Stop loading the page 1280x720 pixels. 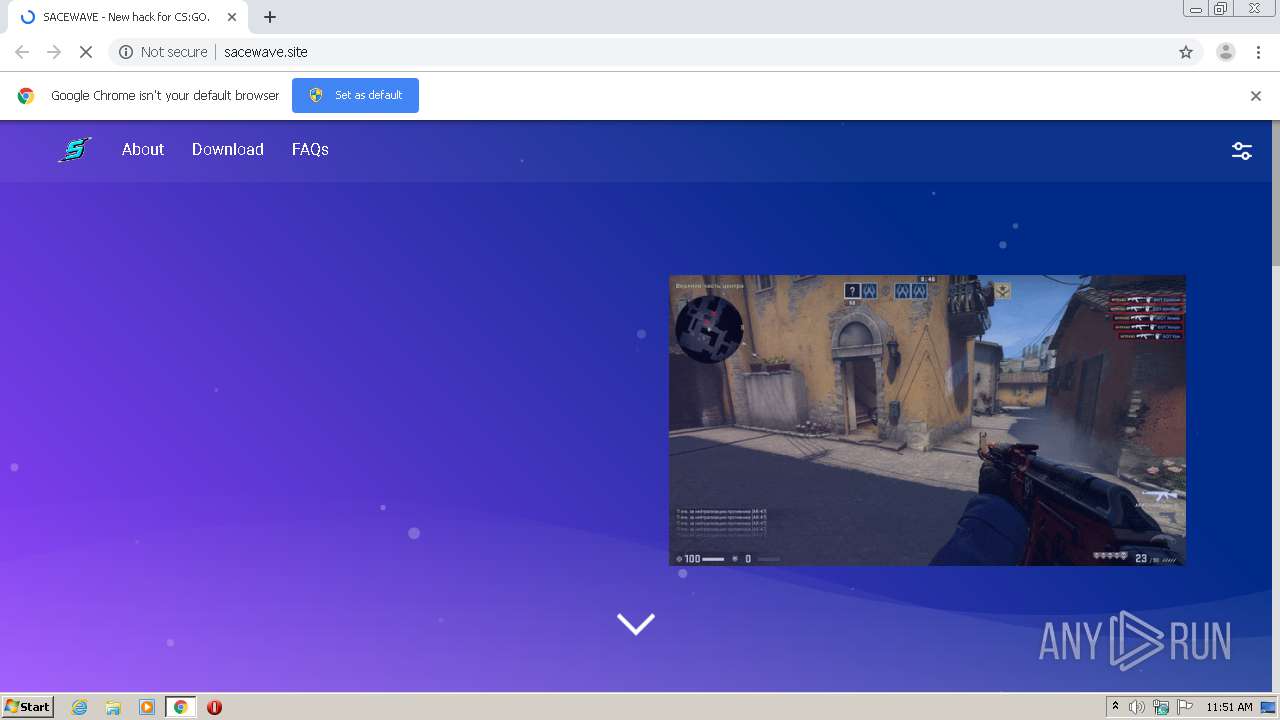click(x=86, y=52)
